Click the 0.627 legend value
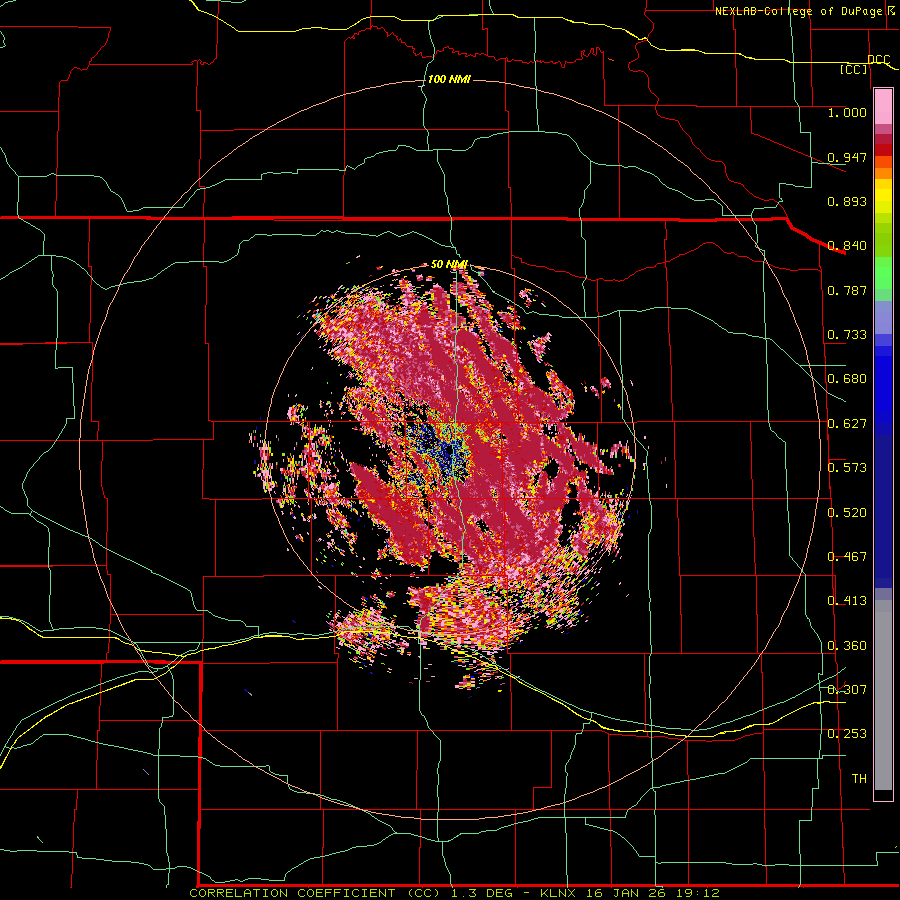The image size is (900, 900). (x=847, y=424)
